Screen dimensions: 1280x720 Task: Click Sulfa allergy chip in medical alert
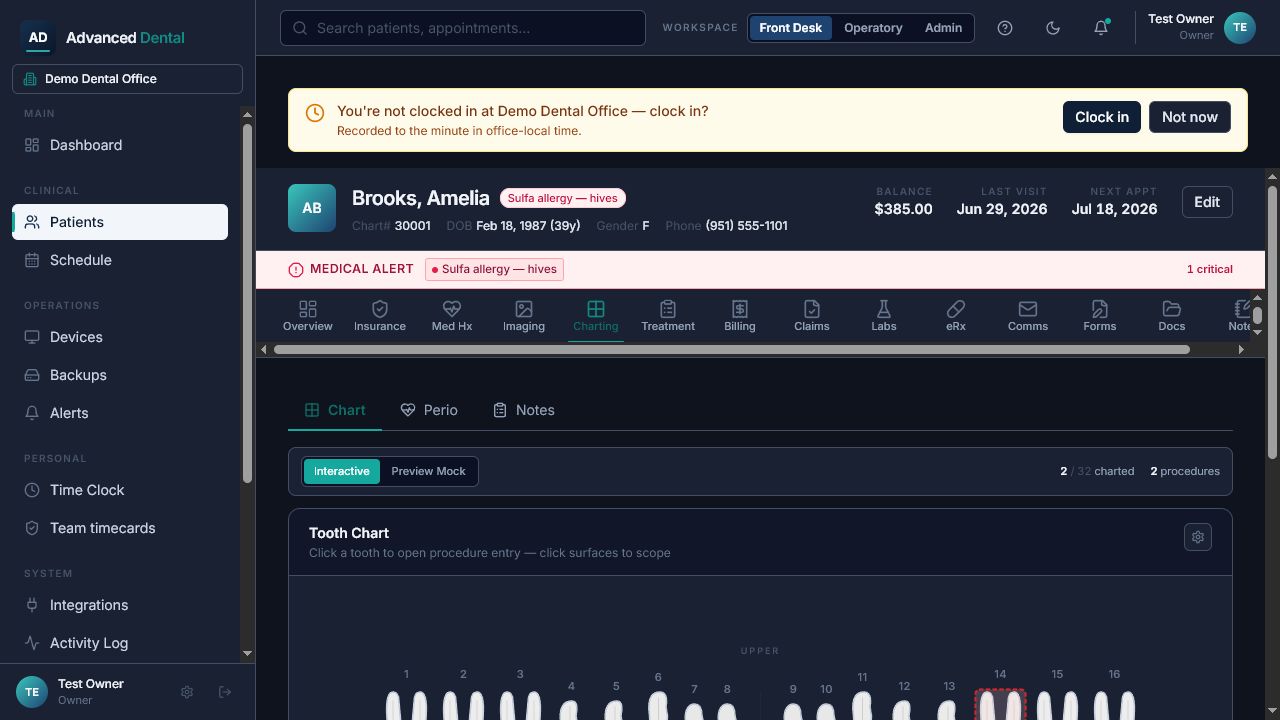click(x=495, y=269)
